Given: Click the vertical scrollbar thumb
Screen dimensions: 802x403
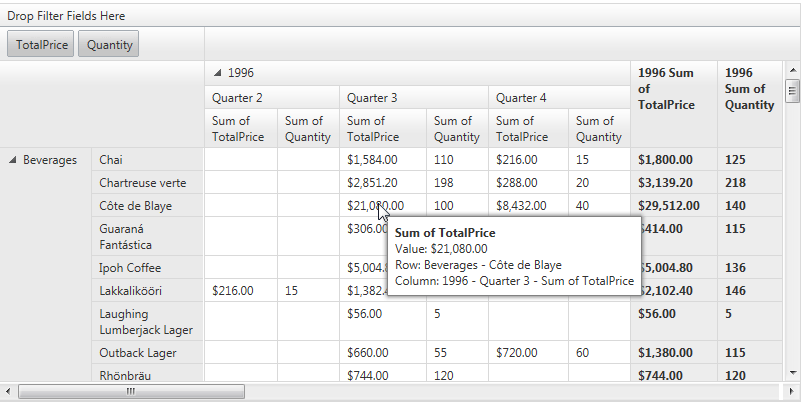Looking at the screenshot, I should (793, 91).
